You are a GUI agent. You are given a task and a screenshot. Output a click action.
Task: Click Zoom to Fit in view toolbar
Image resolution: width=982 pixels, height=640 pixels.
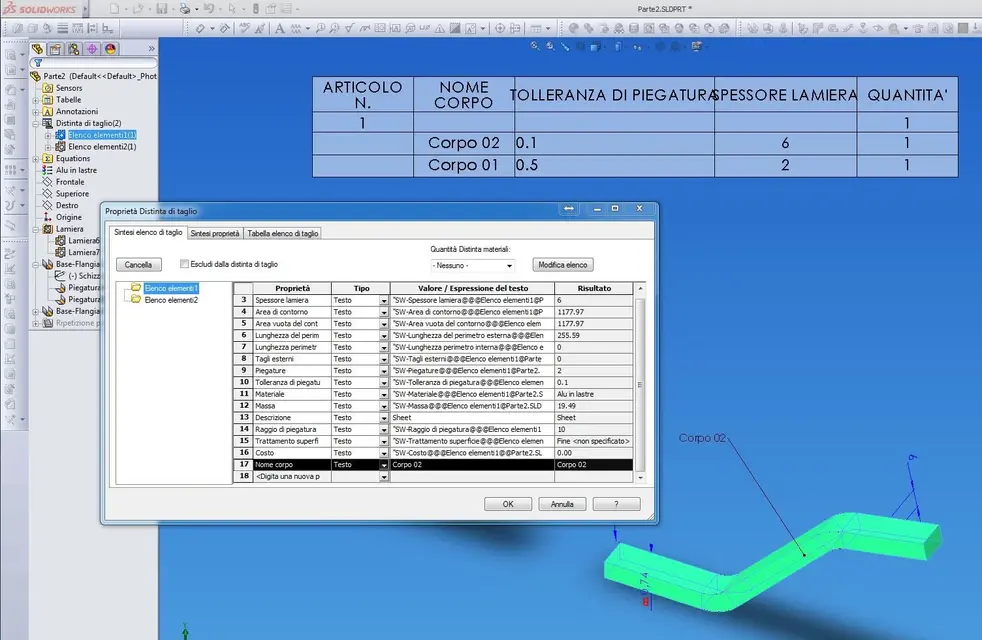536,46
